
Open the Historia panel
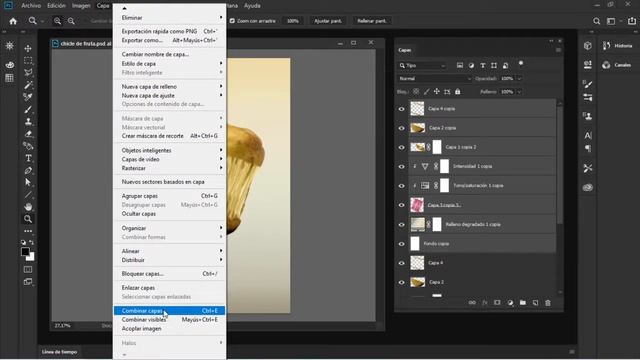tap(618, 46)
